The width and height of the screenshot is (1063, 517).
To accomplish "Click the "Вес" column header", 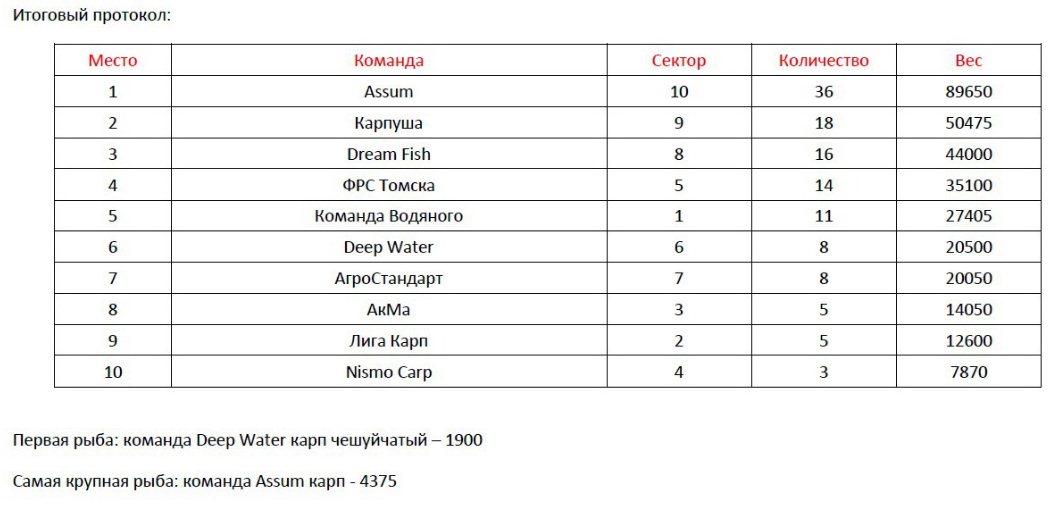I will click(968, 60).
